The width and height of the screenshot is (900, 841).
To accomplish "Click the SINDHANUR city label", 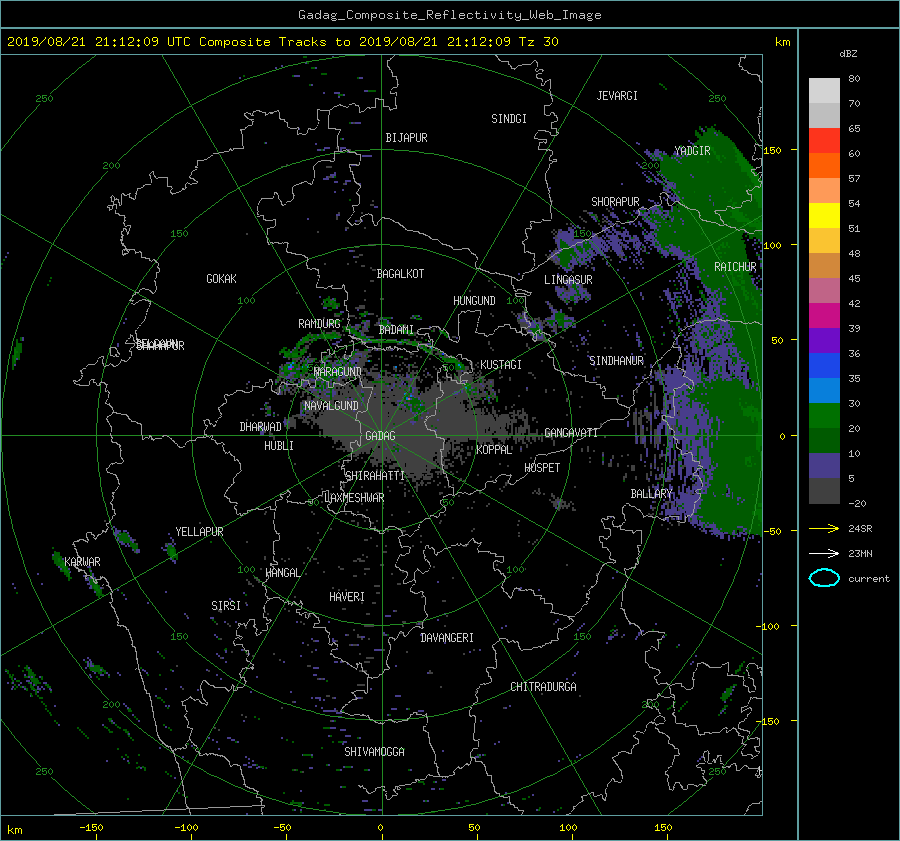I will [616, 361].
